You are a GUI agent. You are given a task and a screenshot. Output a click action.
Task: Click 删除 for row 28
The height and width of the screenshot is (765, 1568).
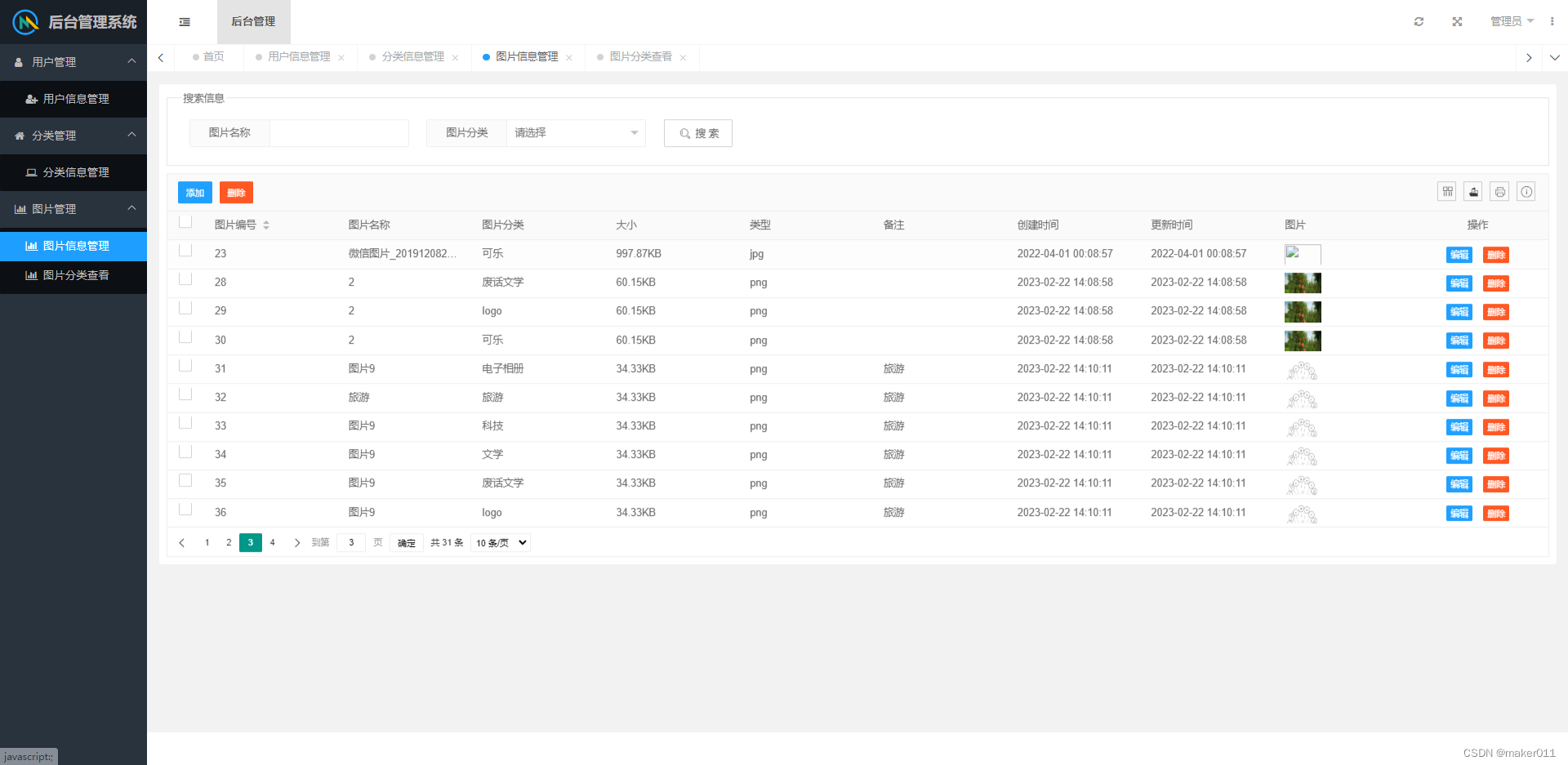(x=1496, y=283)
